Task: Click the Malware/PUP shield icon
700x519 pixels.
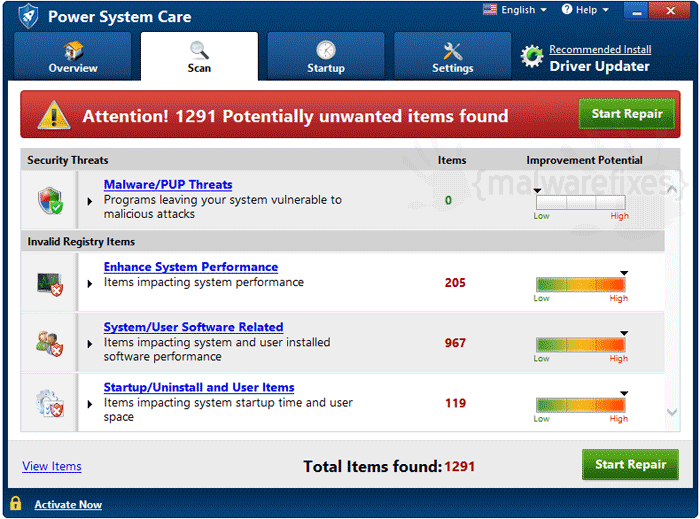Action: 50,200
